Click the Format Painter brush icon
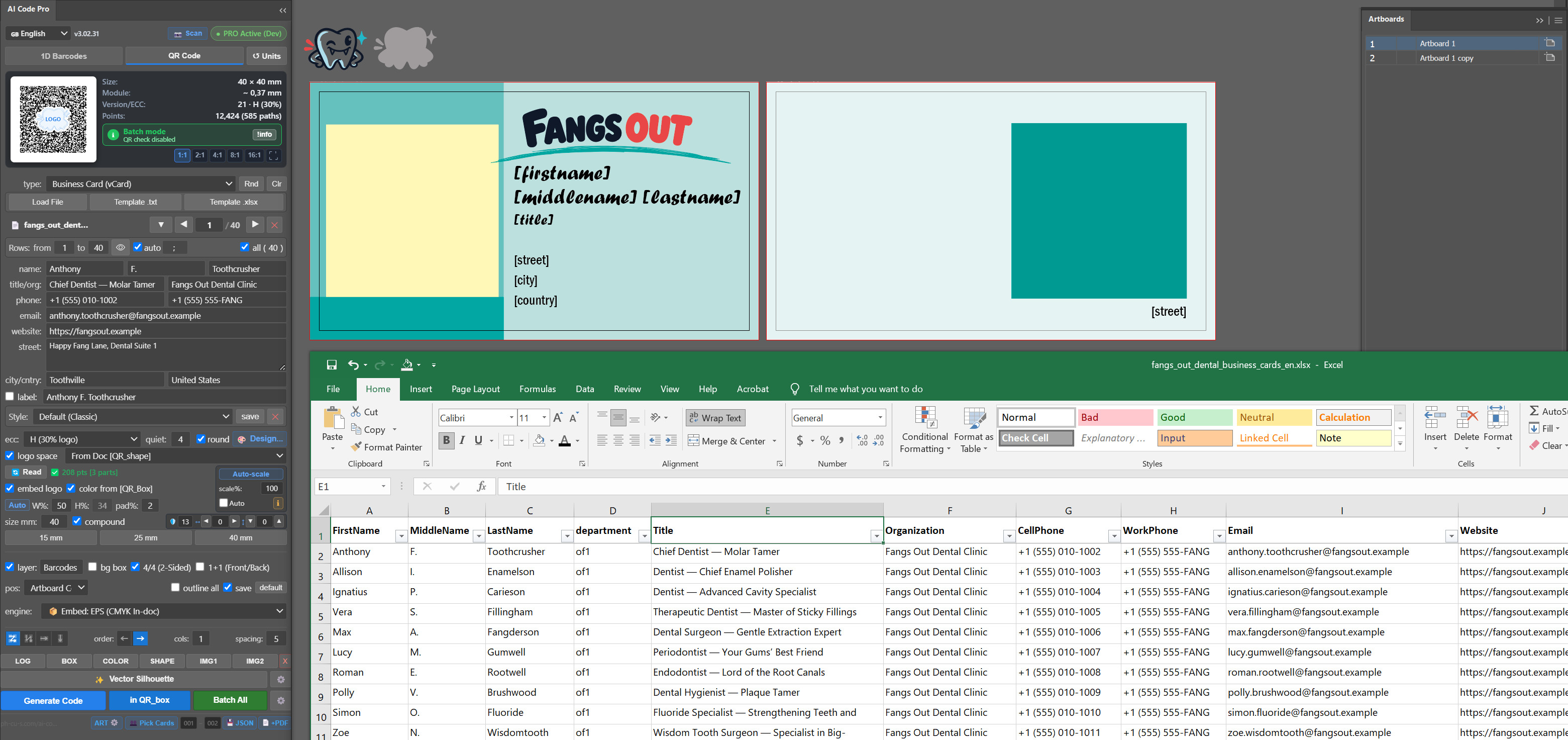Image resolution: width=1568 pixels, height=740 pixels. (357, 446)
